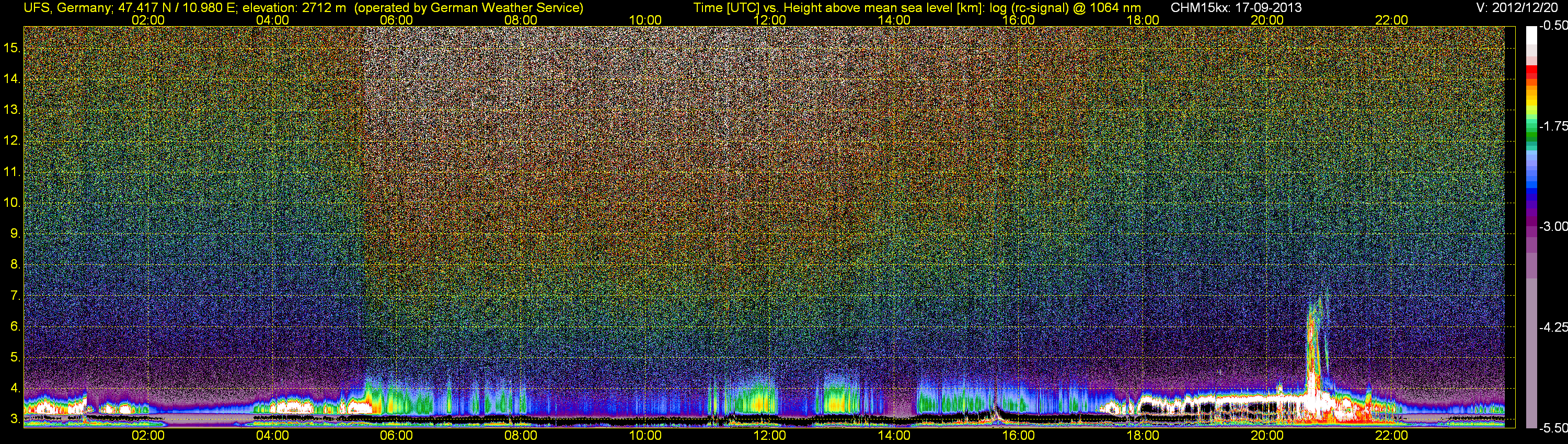Image resolution: width=1568 pixels, height=444 pixels.
Task: Click '02:00' on the bottom time axis
Action: tap(148, 436)
